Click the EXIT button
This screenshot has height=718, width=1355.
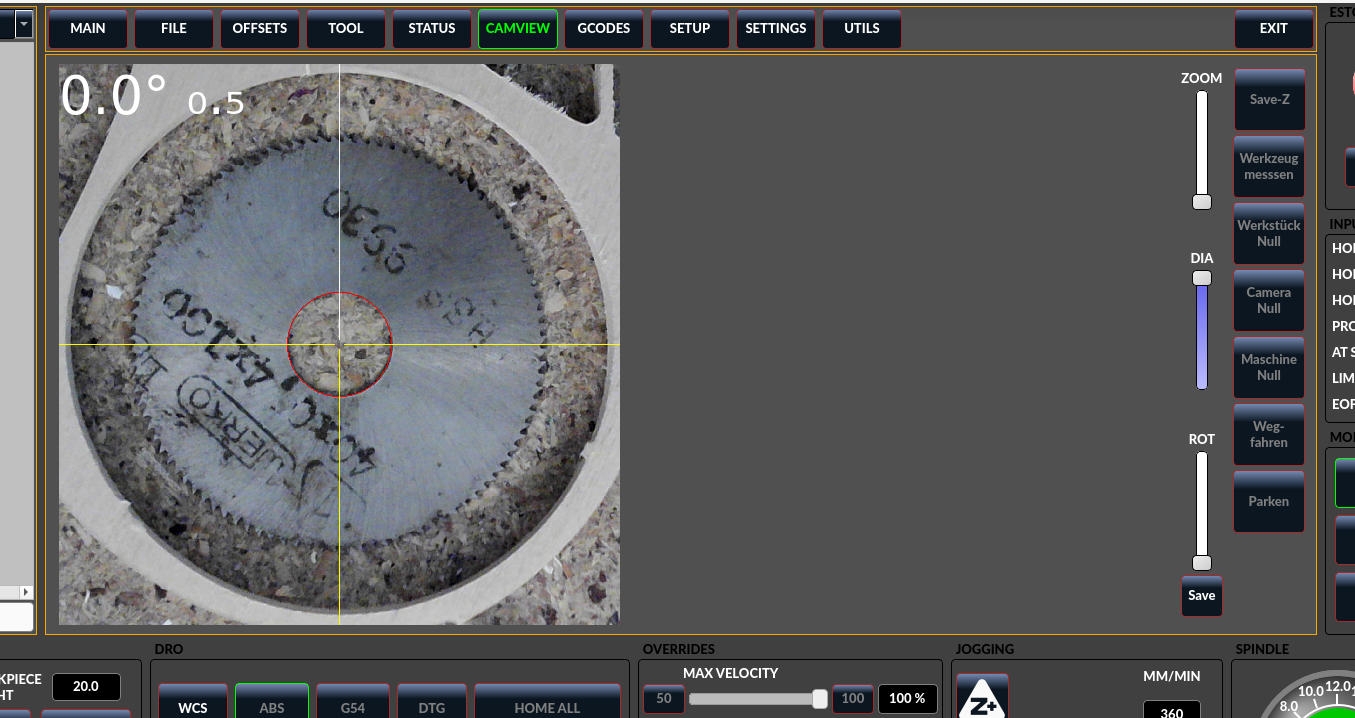point(1274,29)
